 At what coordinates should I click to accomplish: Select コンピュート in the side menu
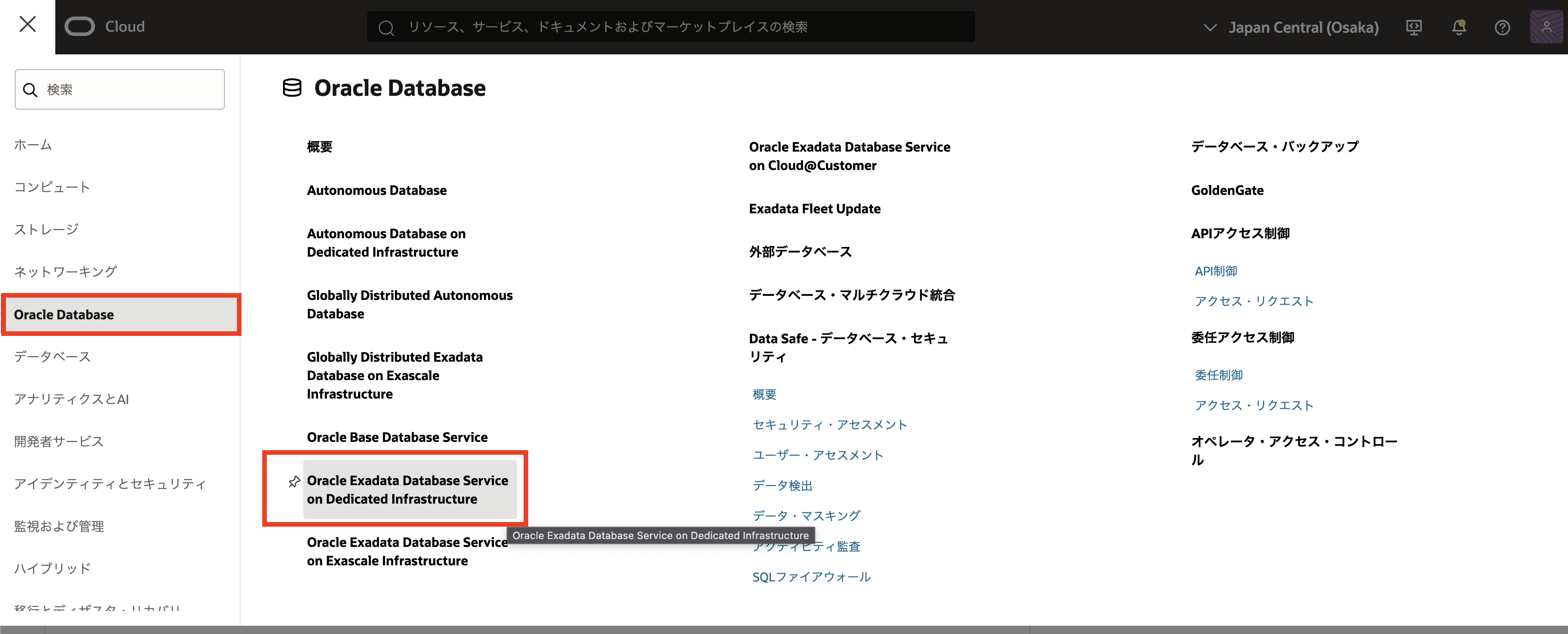click(x=53, y=187)
